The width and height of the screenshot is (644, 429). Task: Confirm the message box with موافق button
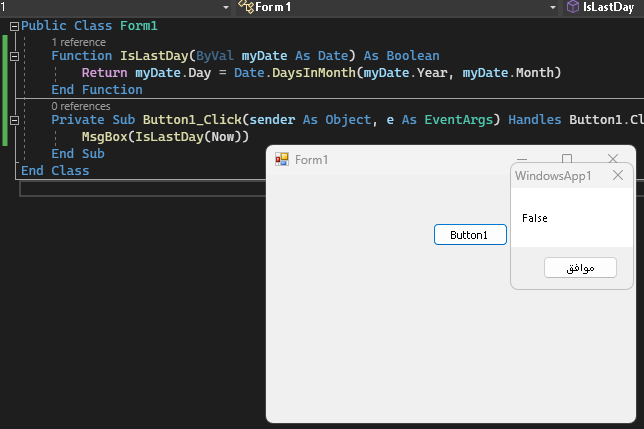coord(580,268)
